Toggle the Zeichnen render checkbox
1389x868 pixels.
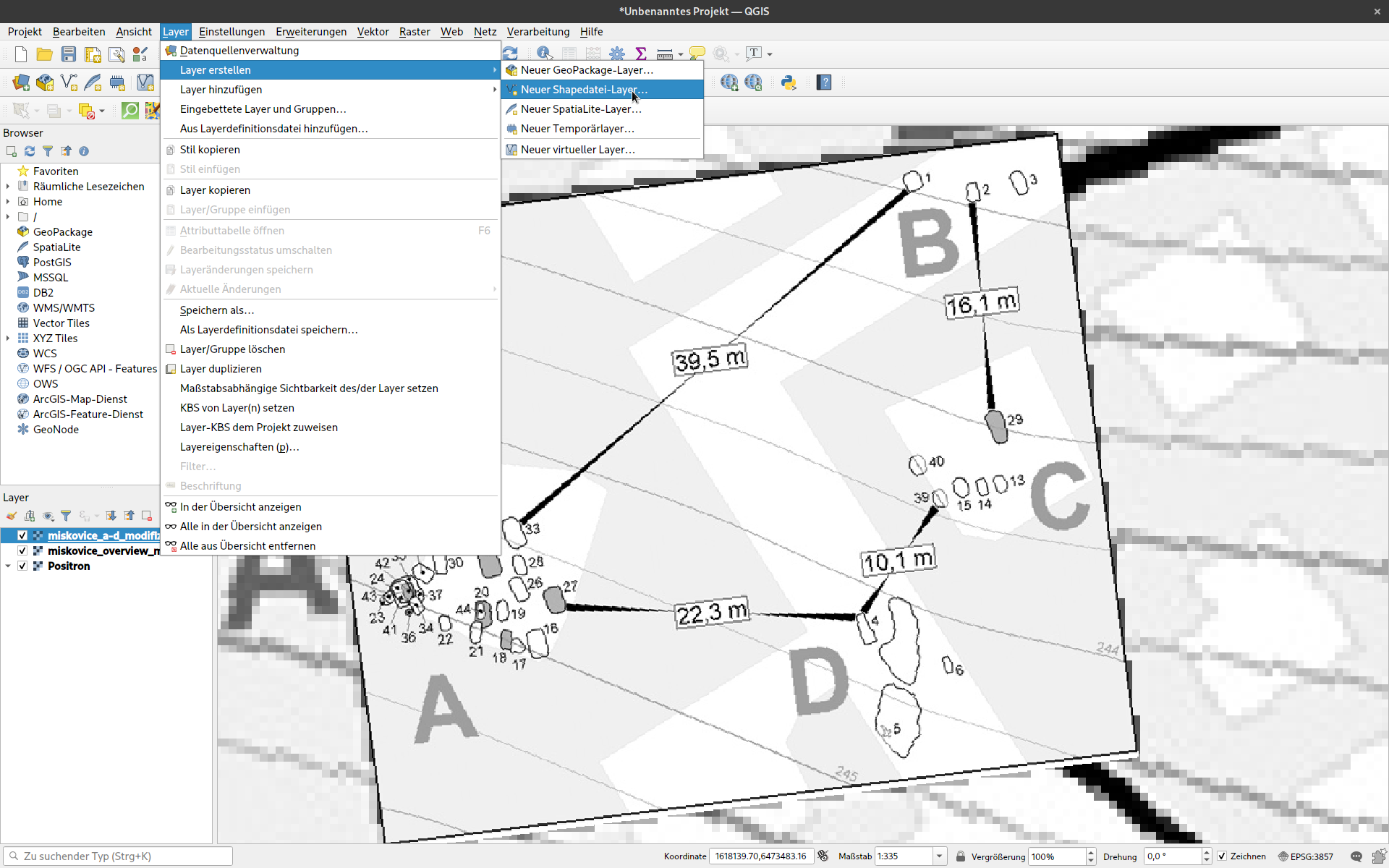click(x=1222, y=856)
